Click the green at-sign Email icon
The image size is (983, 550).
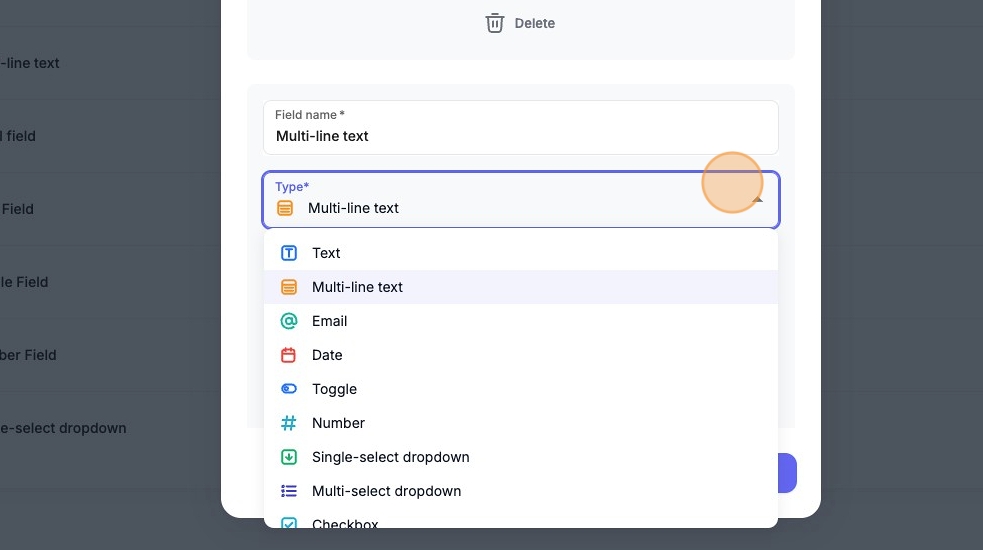[288, 320]
